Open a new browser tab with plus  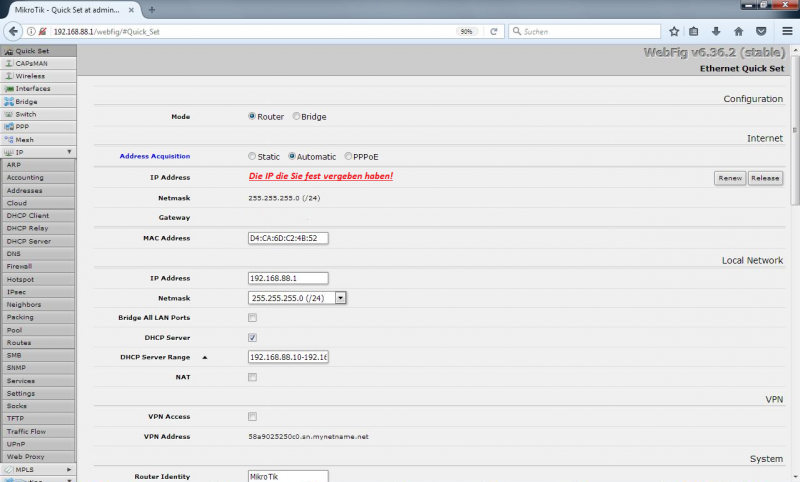(152, 9)
